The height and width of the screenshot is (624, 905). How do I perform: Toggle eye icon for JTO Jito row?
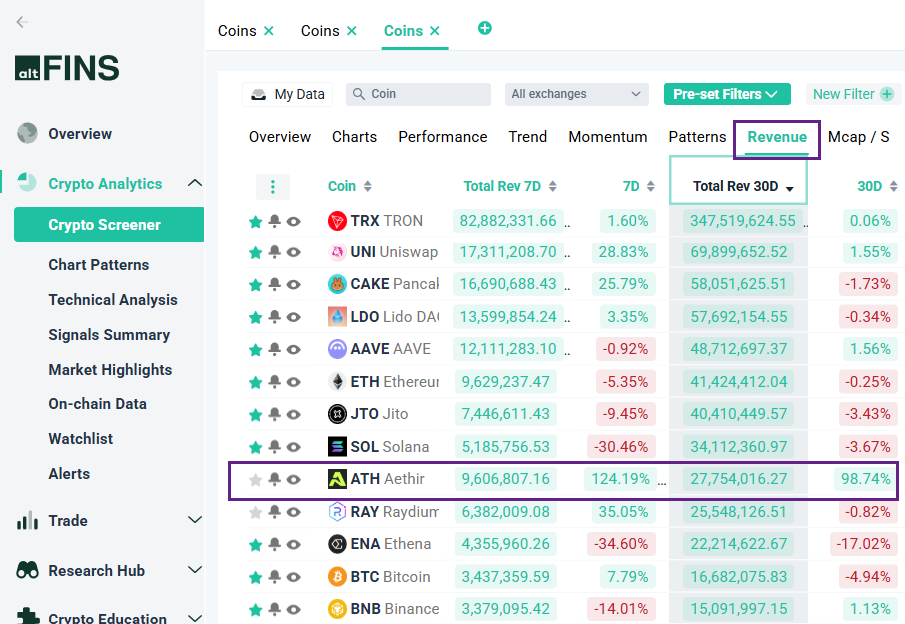[294, 414]
